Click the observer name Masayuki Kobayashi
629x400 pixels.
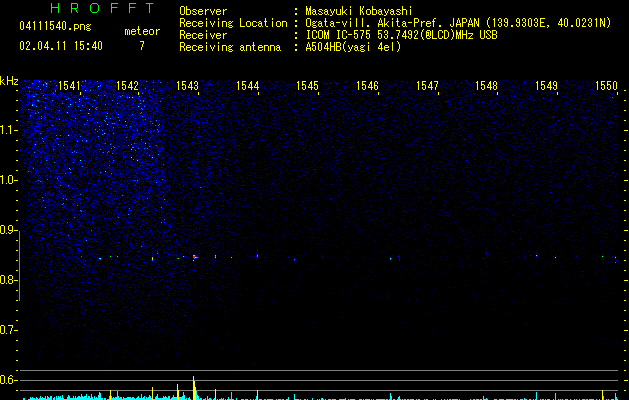[x=359, y=11]
